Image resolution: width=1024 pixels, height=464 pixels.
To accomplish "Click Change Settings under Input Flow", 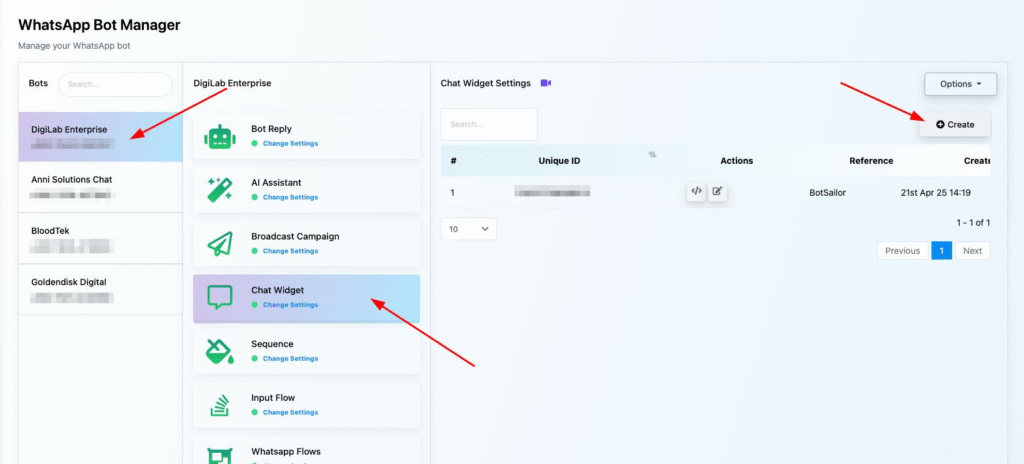I will tap(290, 412).
